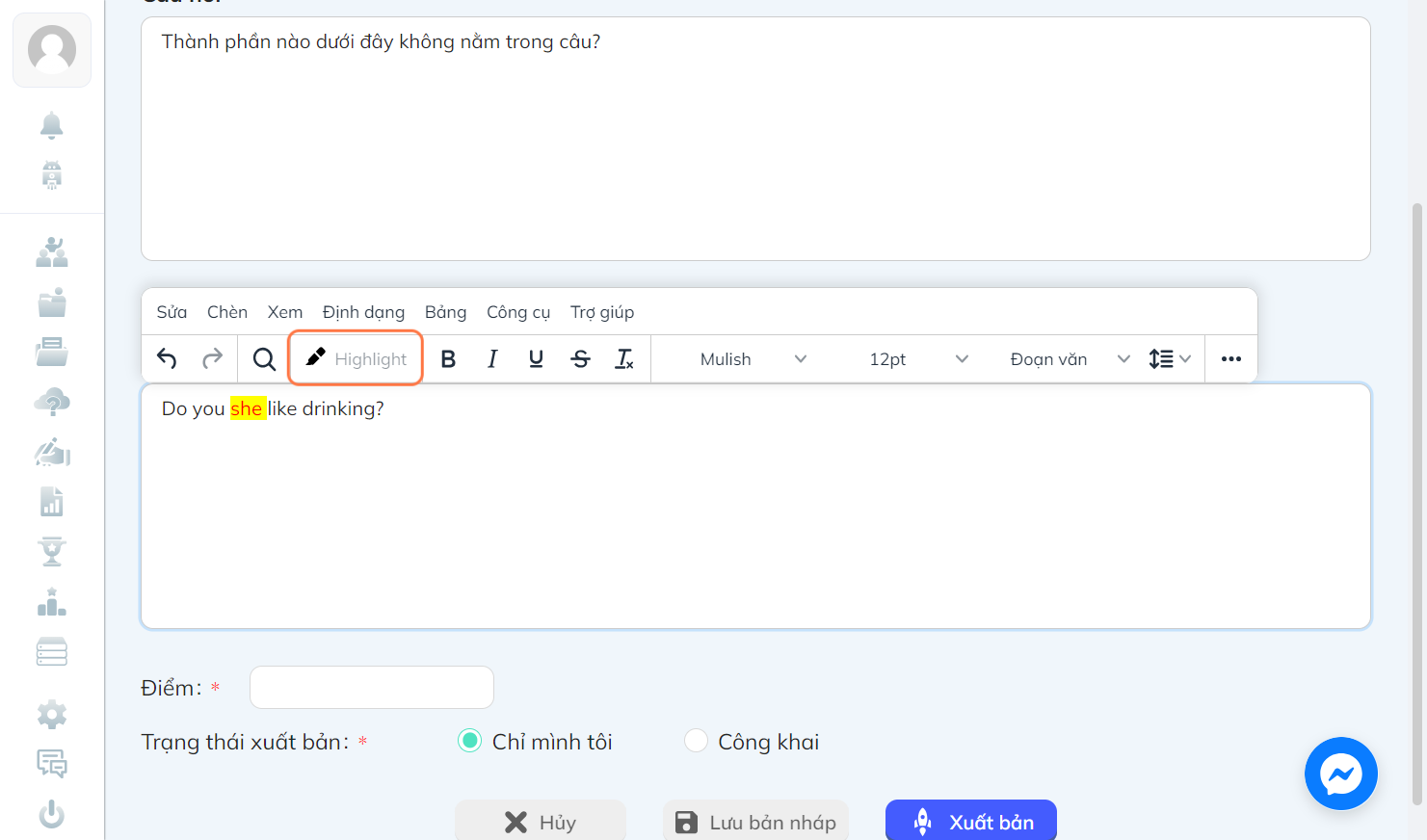Open the comments chat sidebar icon
This screenshot has width=1427, height=840.
coord(52,764)
